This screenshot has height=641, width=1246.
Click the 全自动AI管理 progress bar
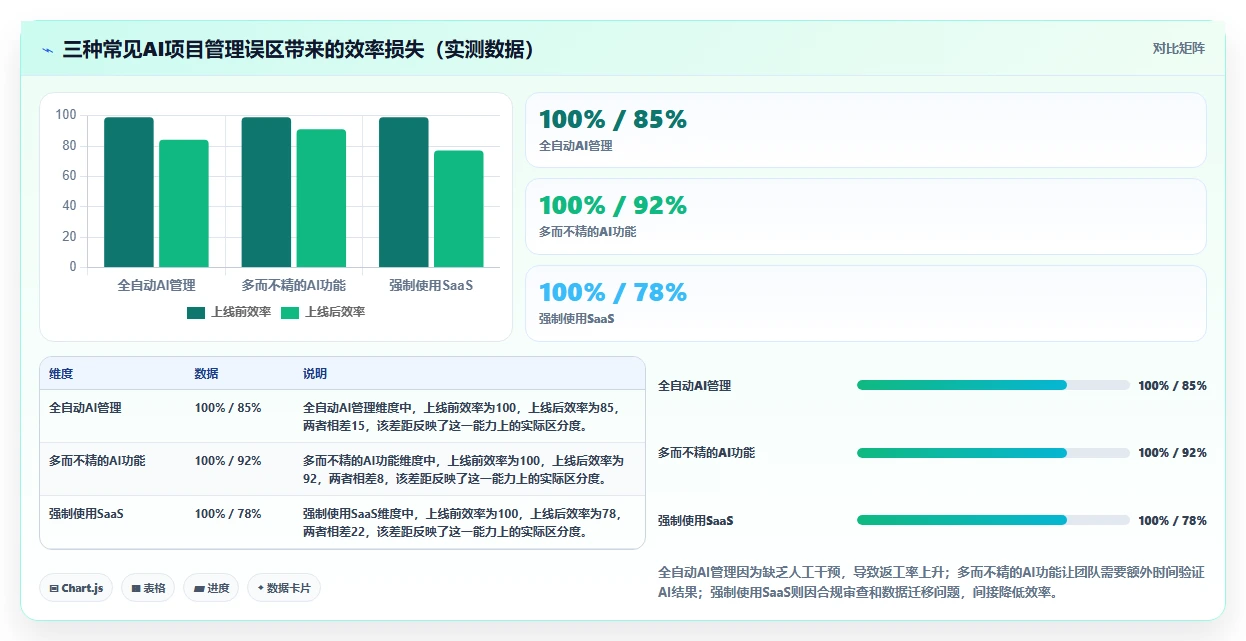993,385
